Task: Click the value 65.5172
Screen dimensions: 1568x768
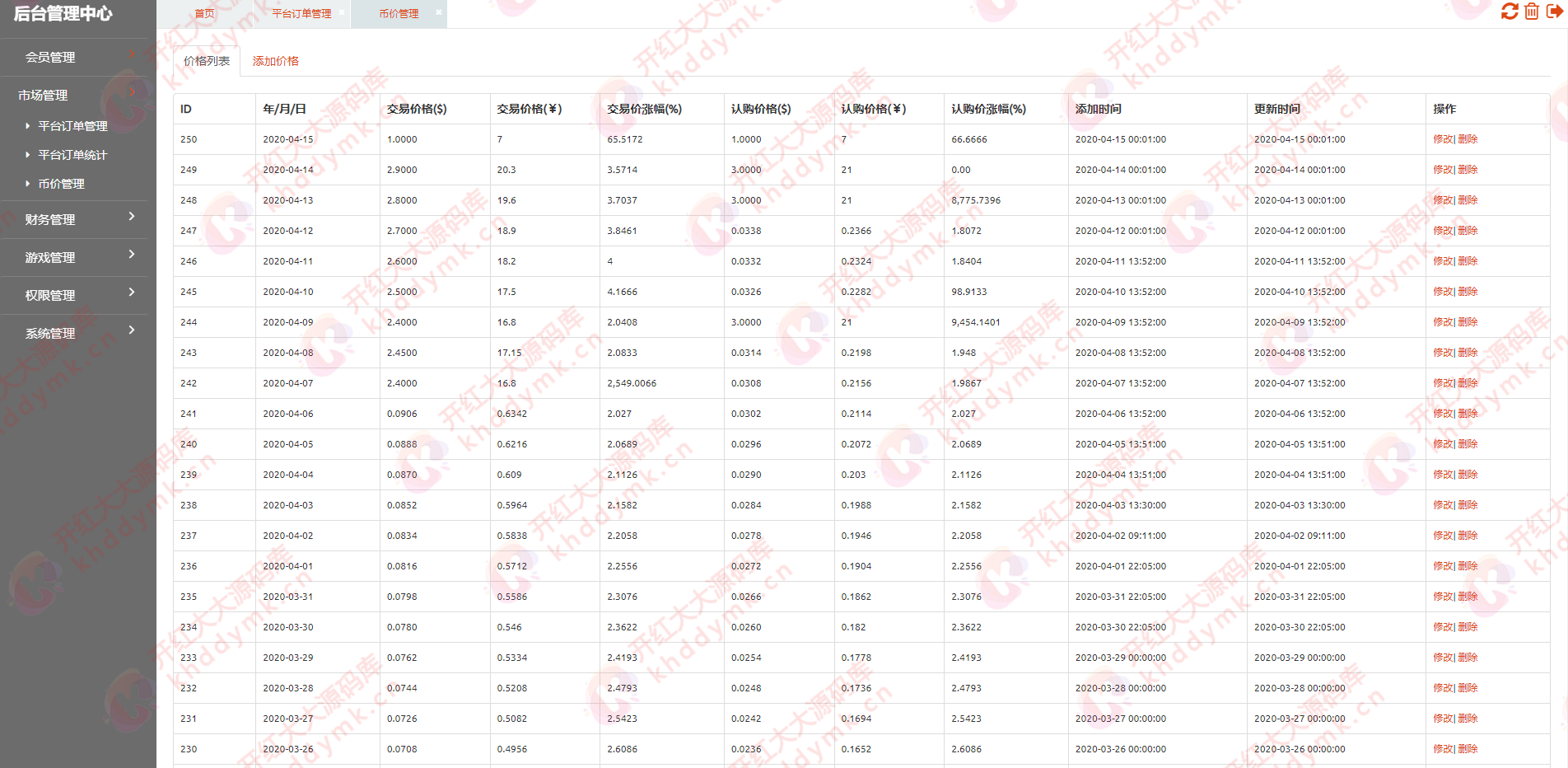Action: pos(625,139)
